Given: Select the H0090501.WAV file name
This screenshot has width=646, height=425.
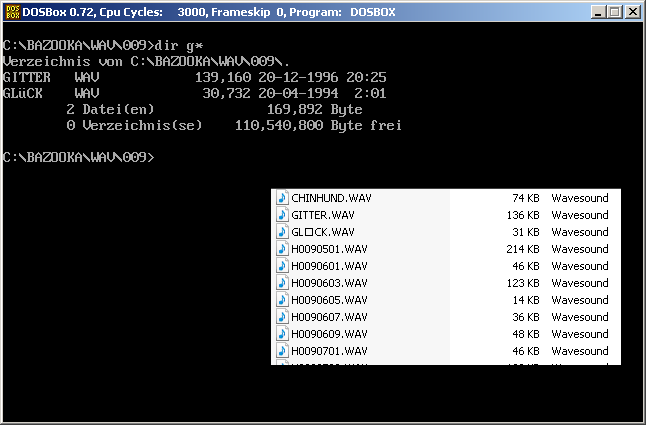Looking at the screenshot, I should click(x=329, y=249).
